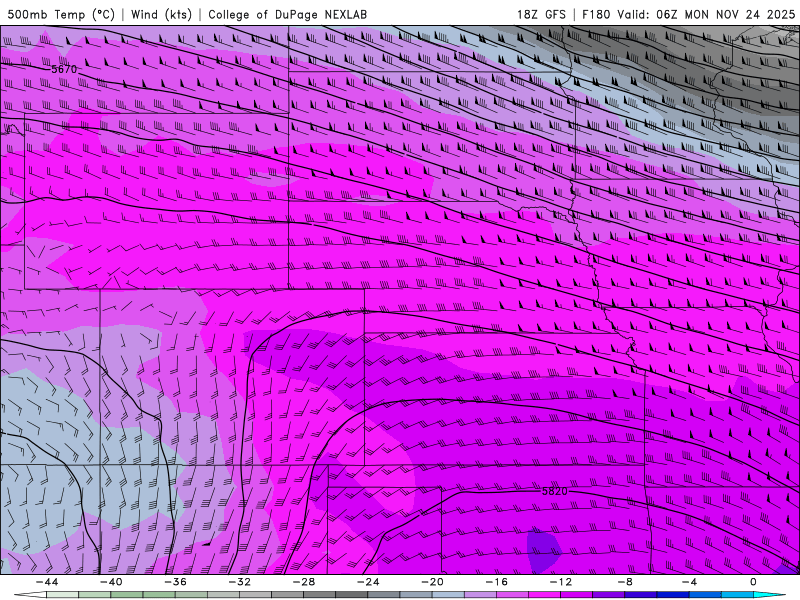Click the -20 value on the color scale

pos(432,582)
